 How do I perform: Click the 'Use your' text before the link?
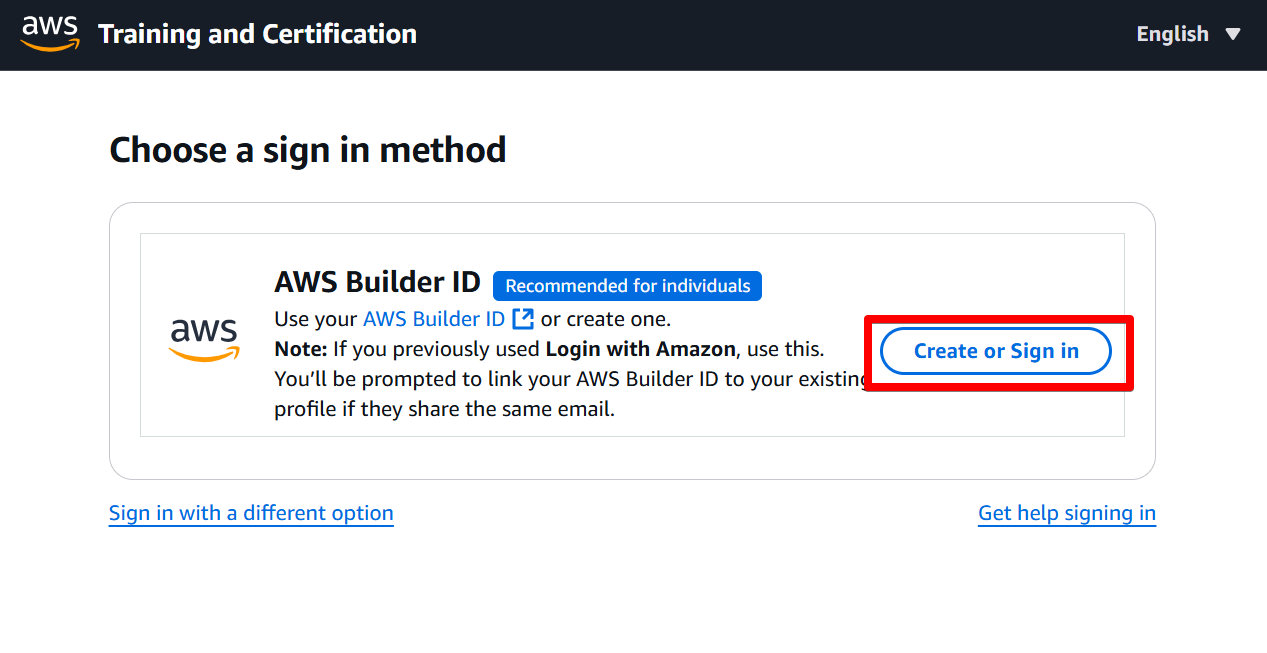point(315,319)
